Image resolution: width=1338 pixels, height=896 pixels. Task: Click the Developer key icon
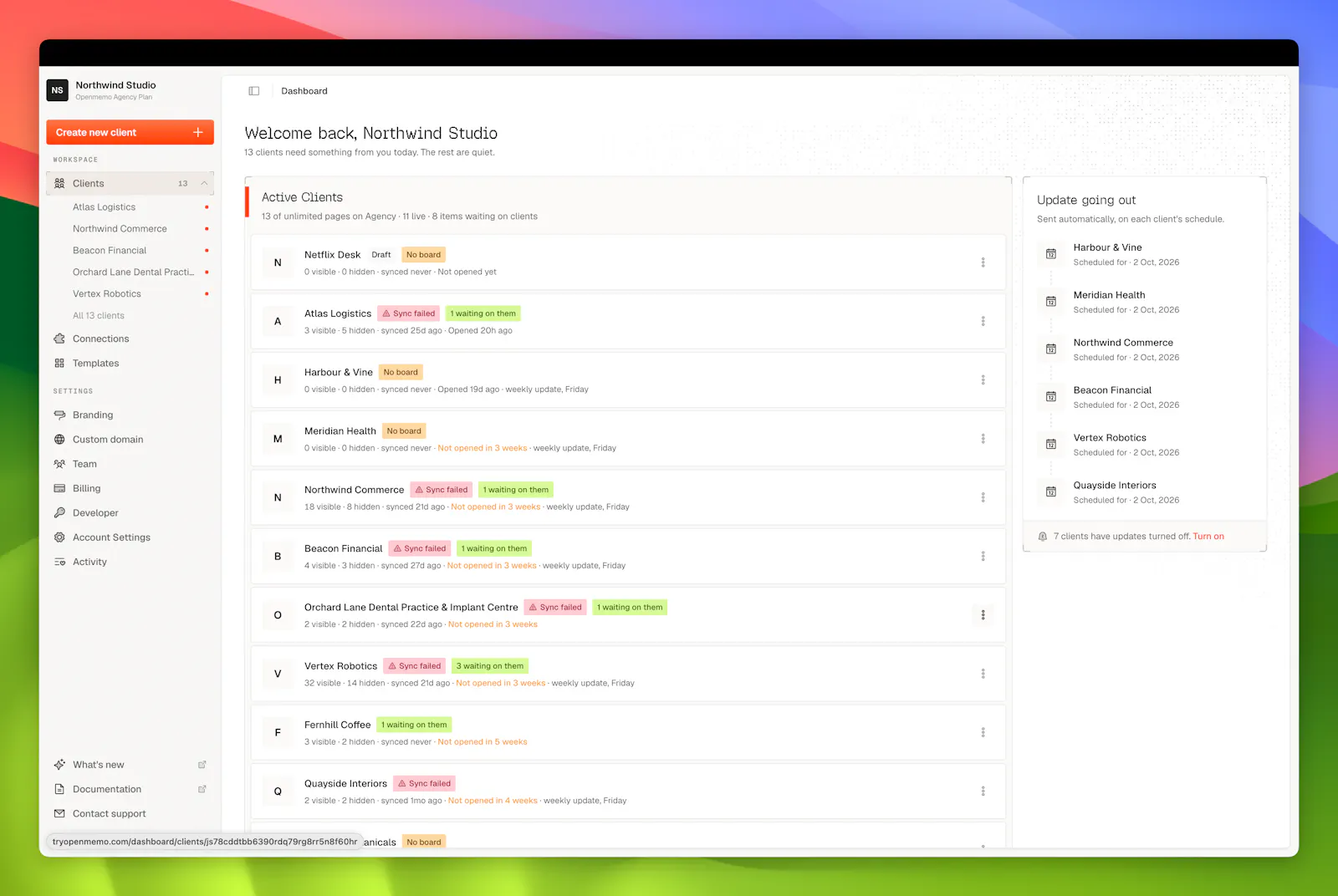(59, 513)
